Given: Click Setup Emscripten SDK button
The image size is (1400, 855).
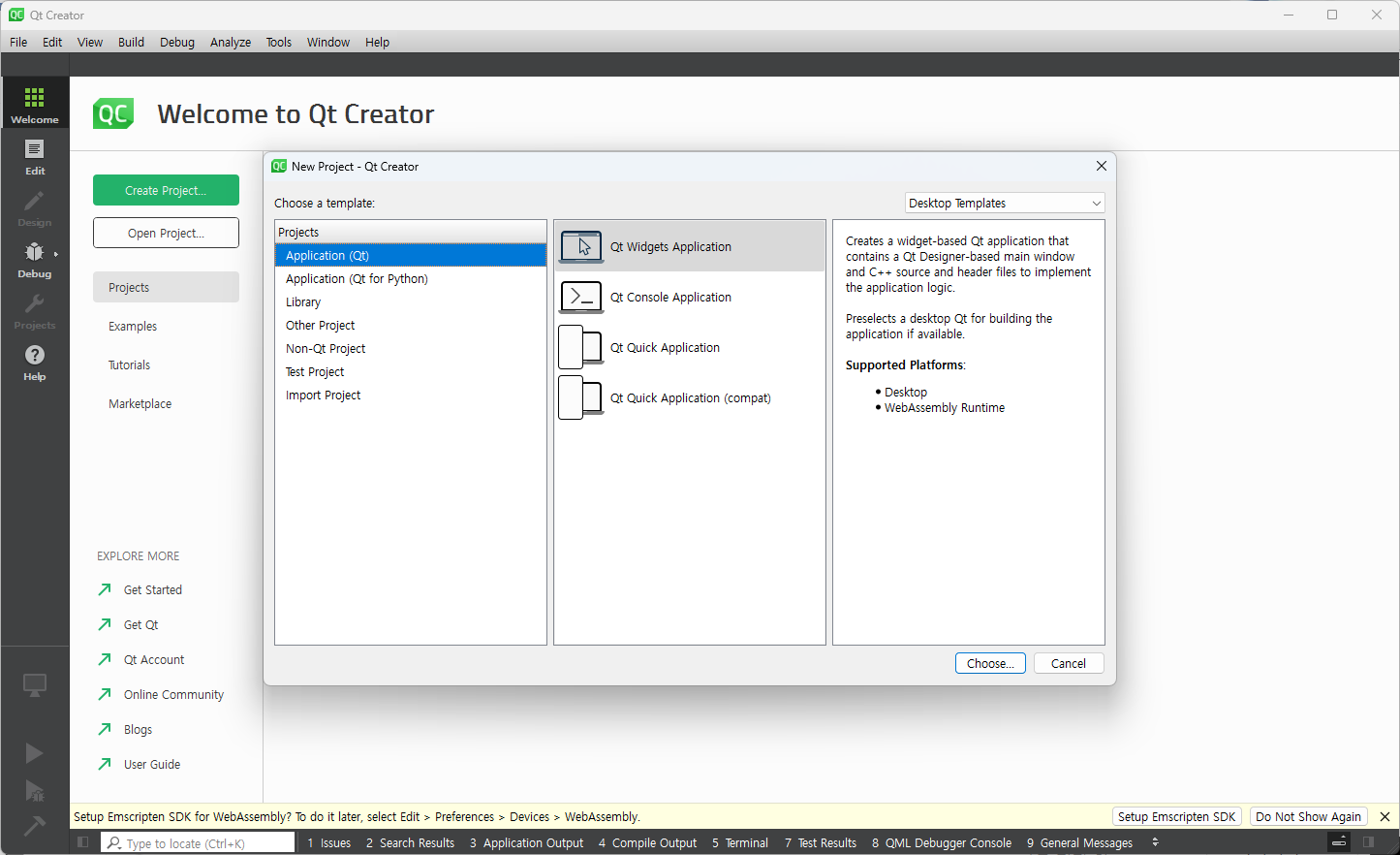Looking at the screenshot, I should pos(1176,816).
